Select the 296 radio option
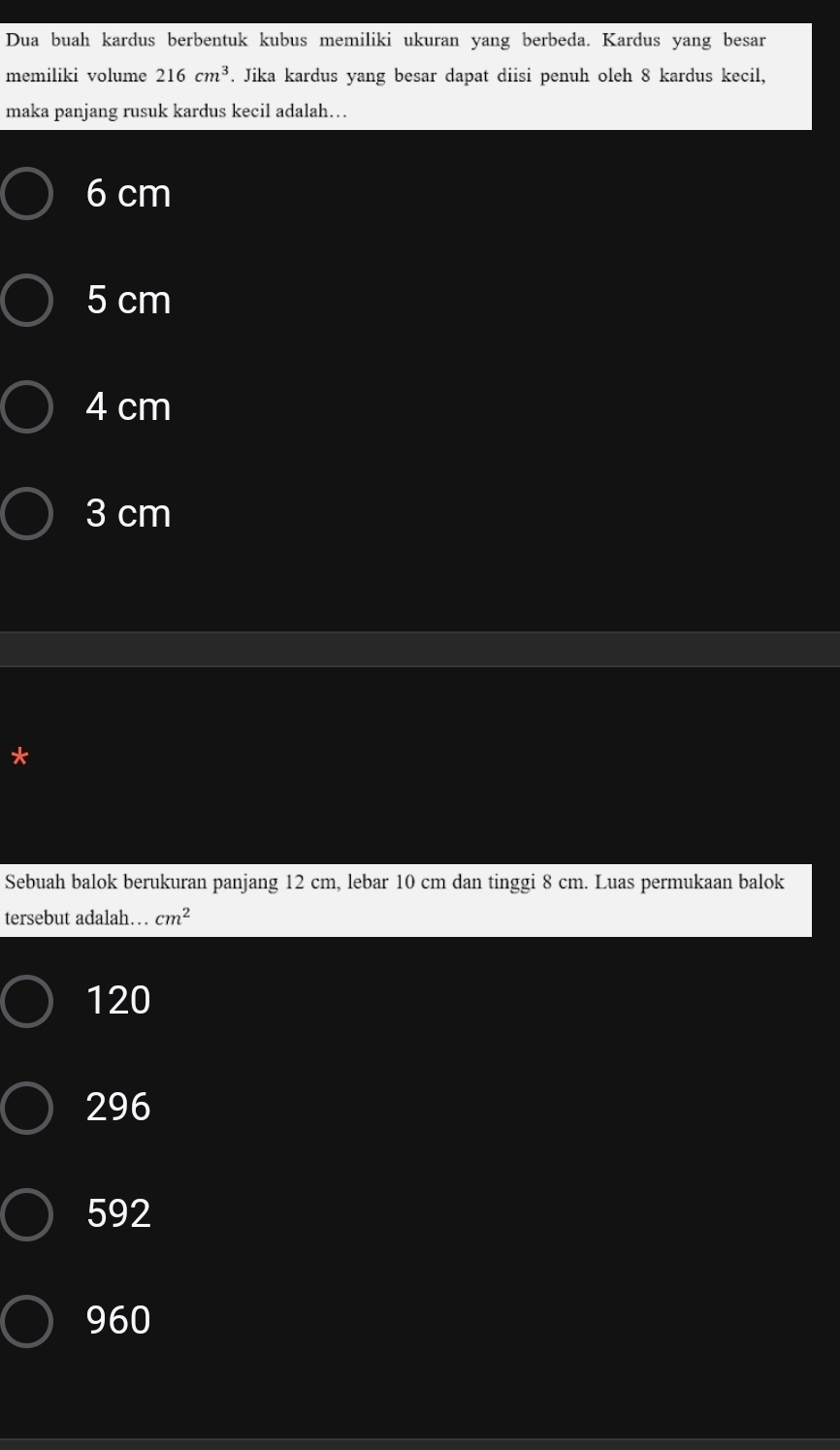840x1450 pixels. [x=25, y=1107]
